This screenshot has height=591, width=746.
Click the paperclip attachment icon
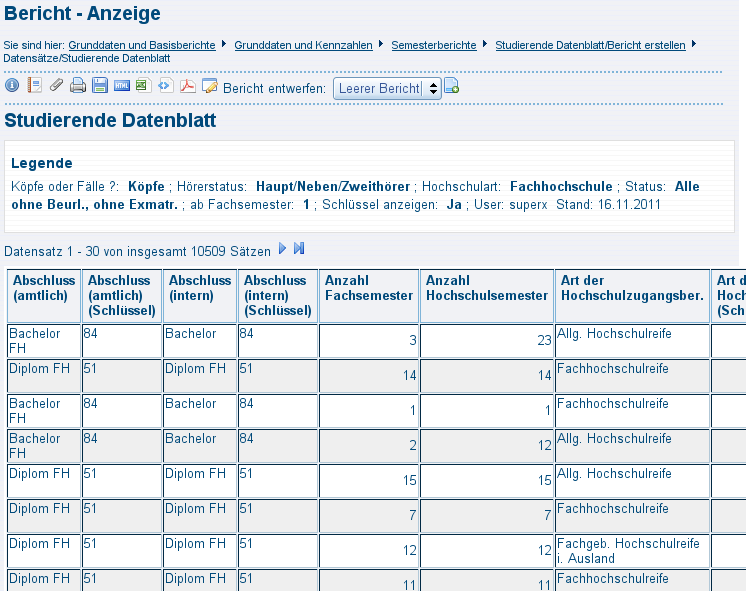tap(56, 86)
